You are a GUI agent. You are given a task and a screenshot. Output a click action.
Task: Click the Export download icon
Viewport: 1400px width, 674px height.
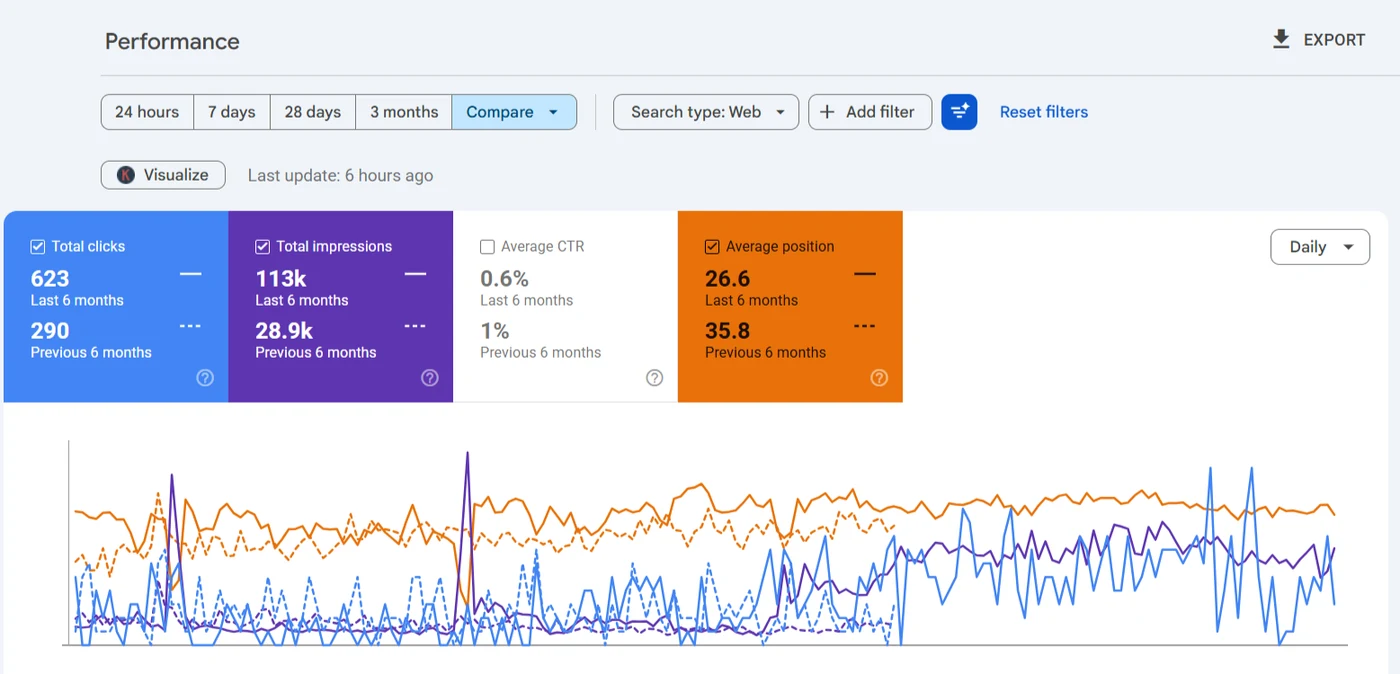click(x=1281, y=40)
